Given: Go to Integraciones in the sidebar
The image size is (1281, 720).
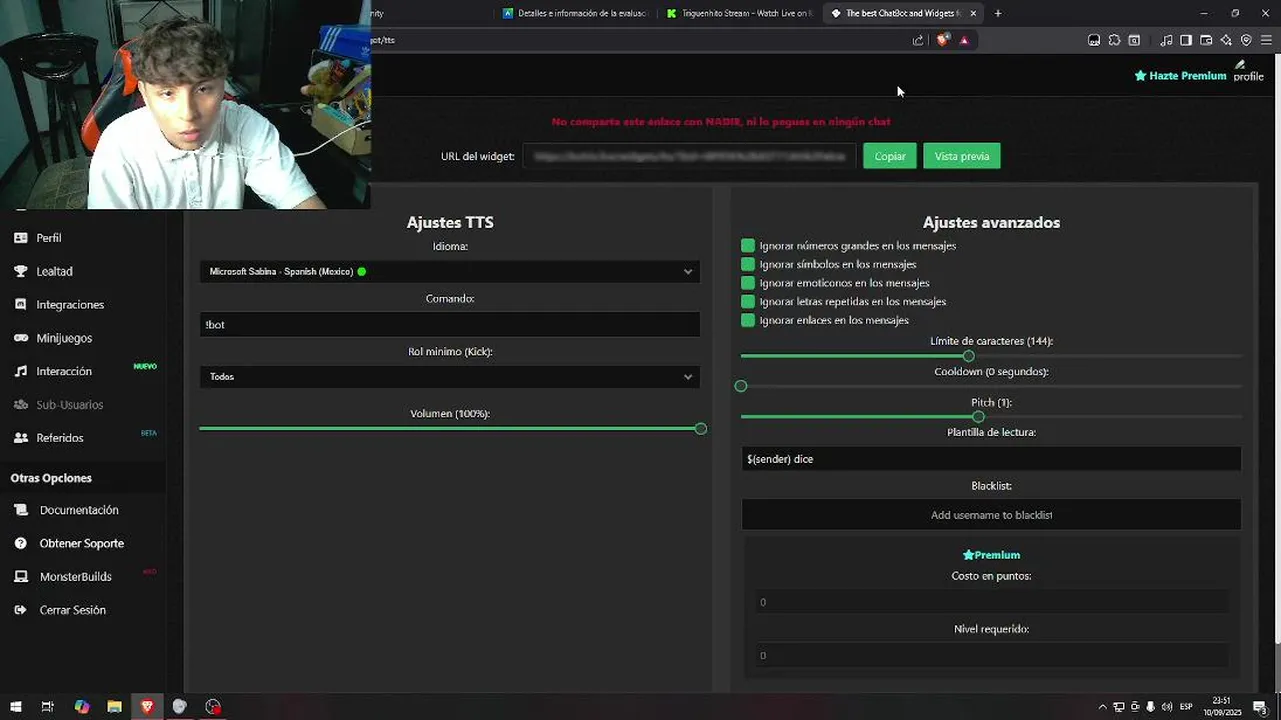Looking at the screenshot, I should (x=69, y=305).
